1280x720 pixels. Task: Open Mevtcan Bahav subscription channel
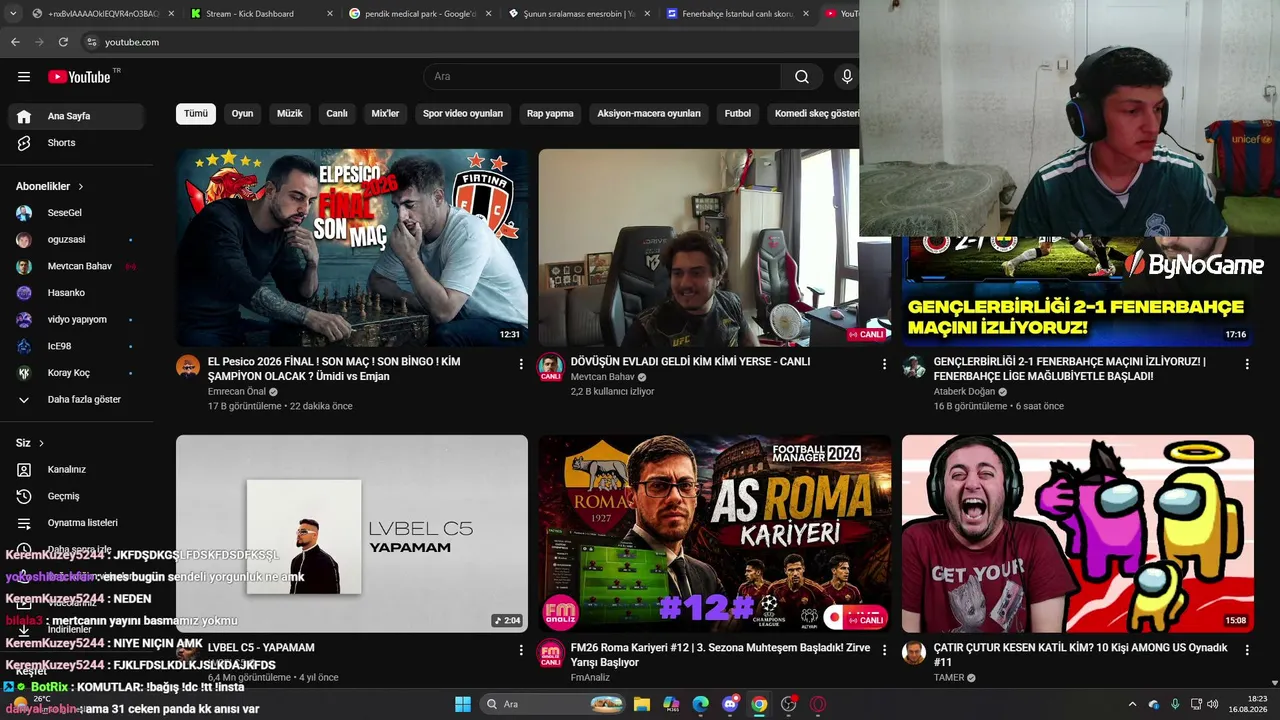76,267
